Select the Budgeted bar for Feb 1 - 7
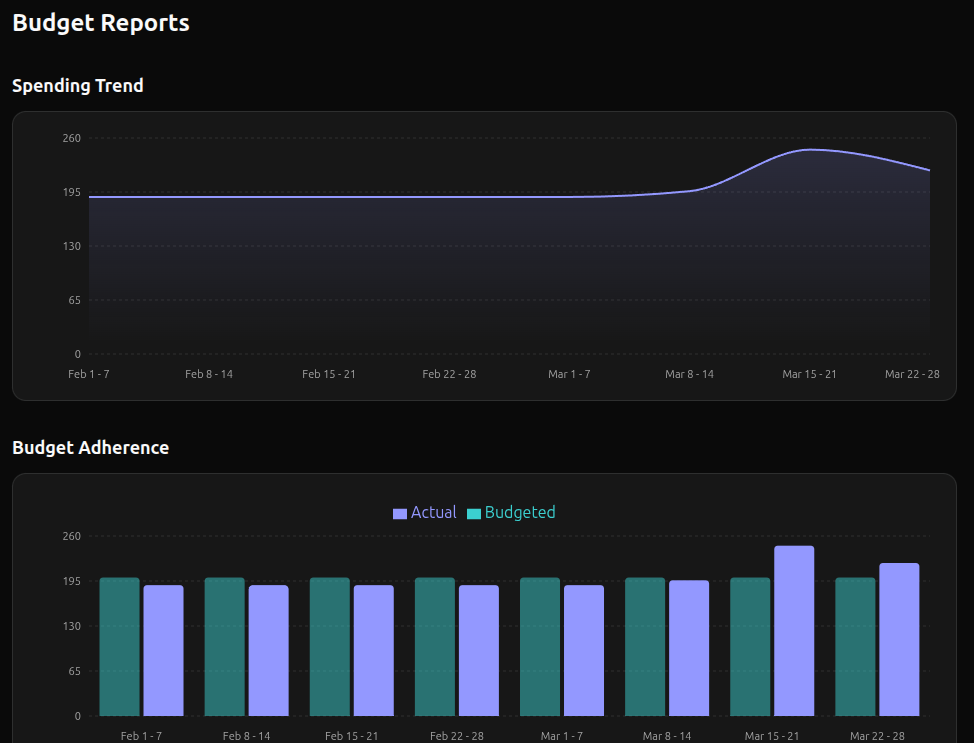Screen dimensions: 974x743 coord(118,645)
